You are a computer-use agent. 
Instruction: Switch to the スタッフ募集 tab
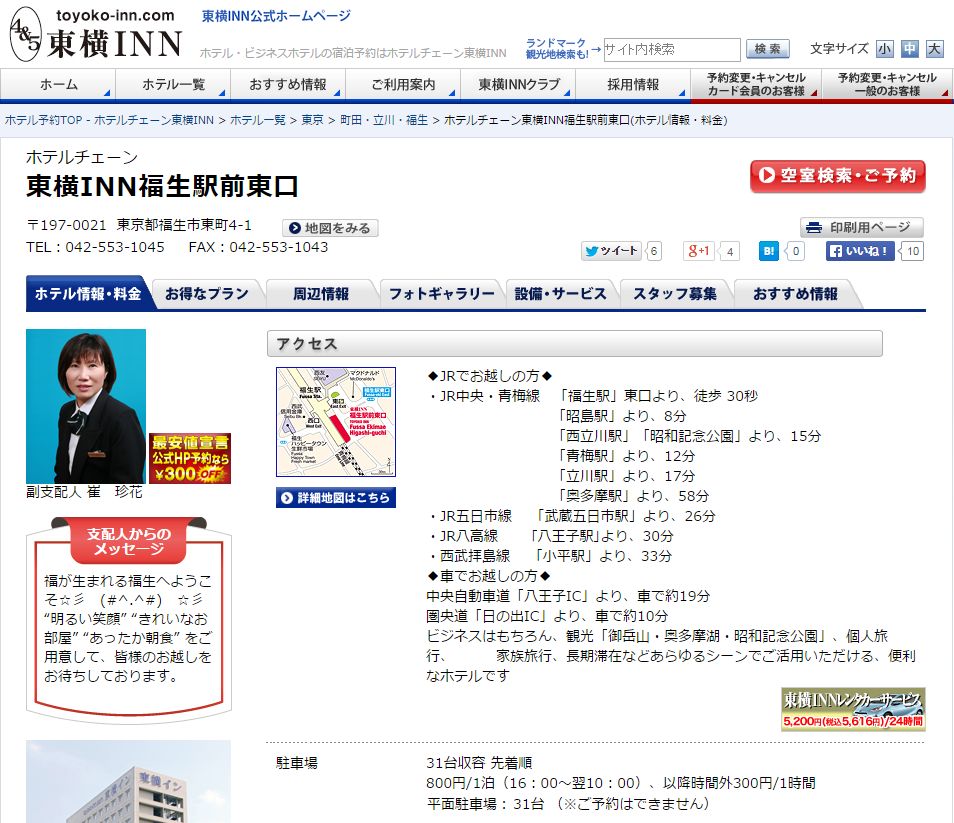click(x=675, y=294)
